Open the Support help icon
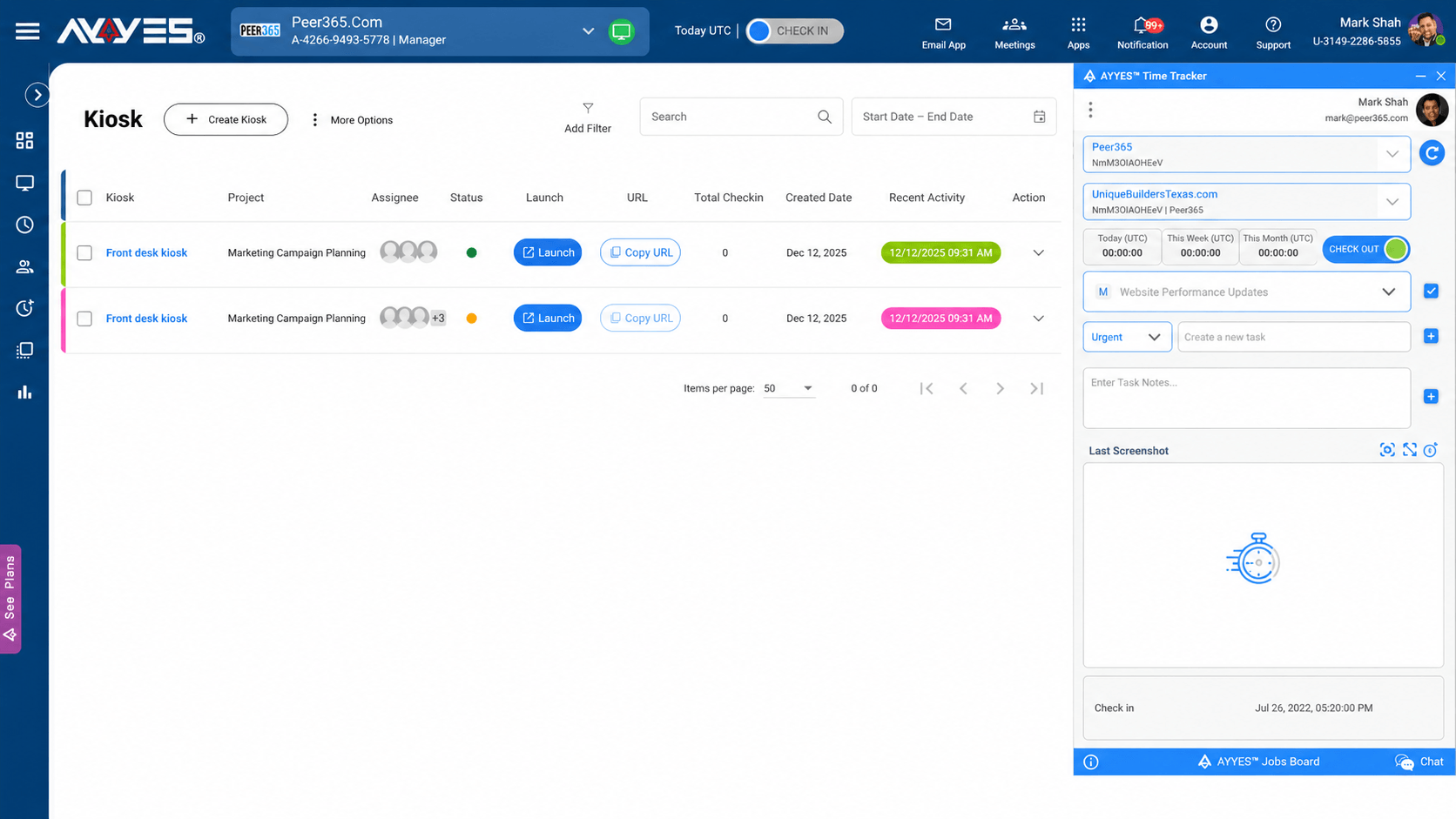 tap(1273, 24)
